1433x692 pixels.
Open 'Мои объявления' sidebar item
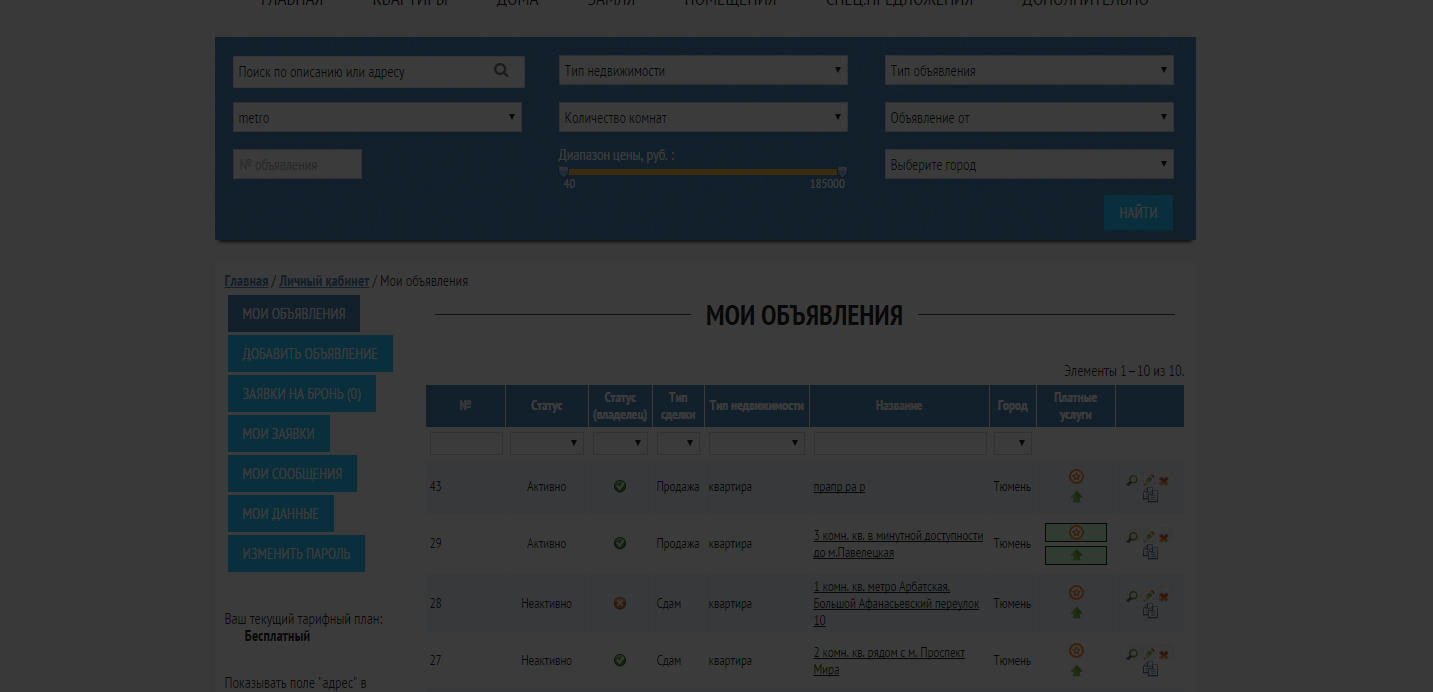pyautogui.click(x=294, y=314)
